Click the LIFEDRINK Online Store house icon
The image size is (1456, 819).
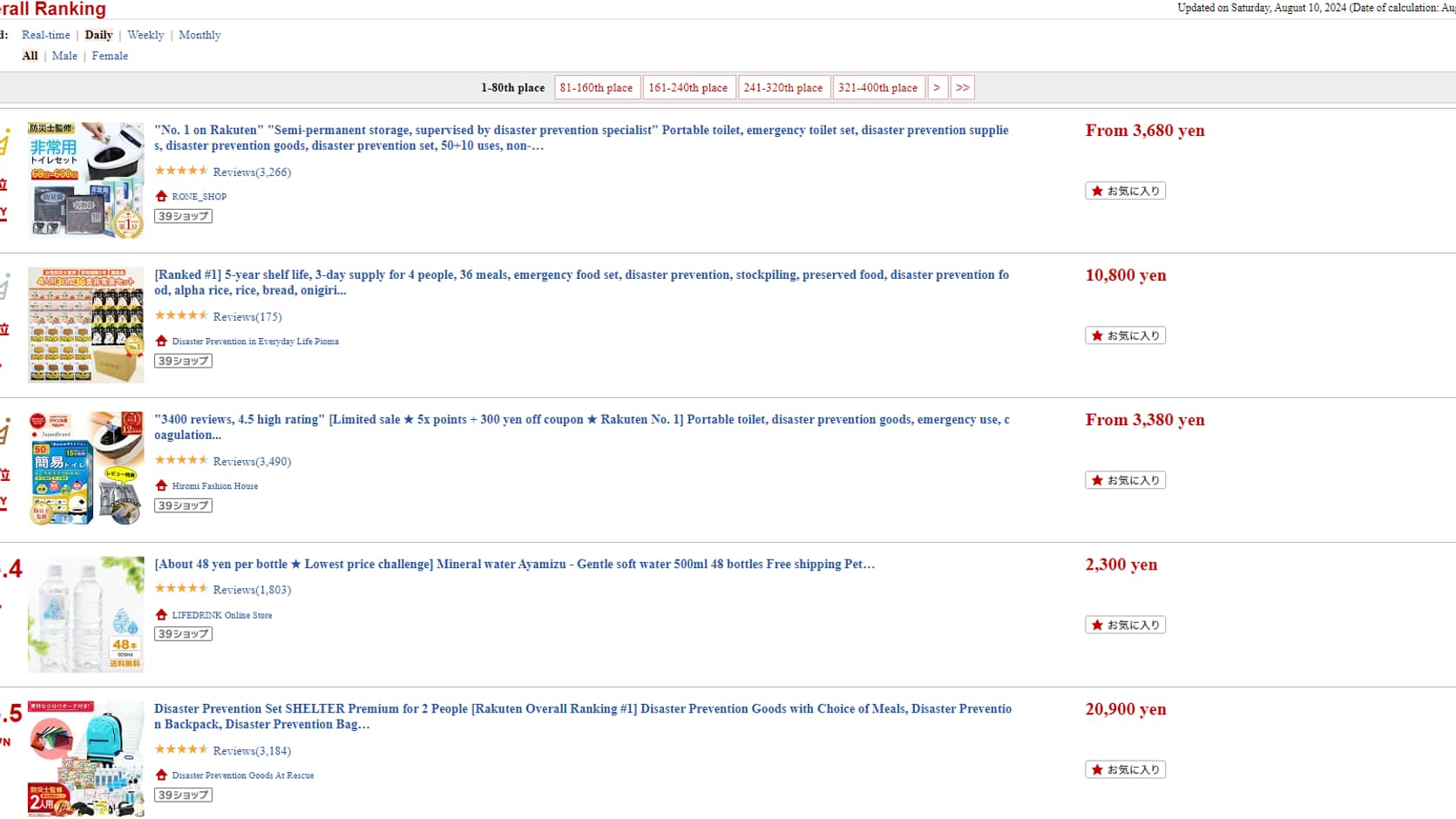[161, 614]
